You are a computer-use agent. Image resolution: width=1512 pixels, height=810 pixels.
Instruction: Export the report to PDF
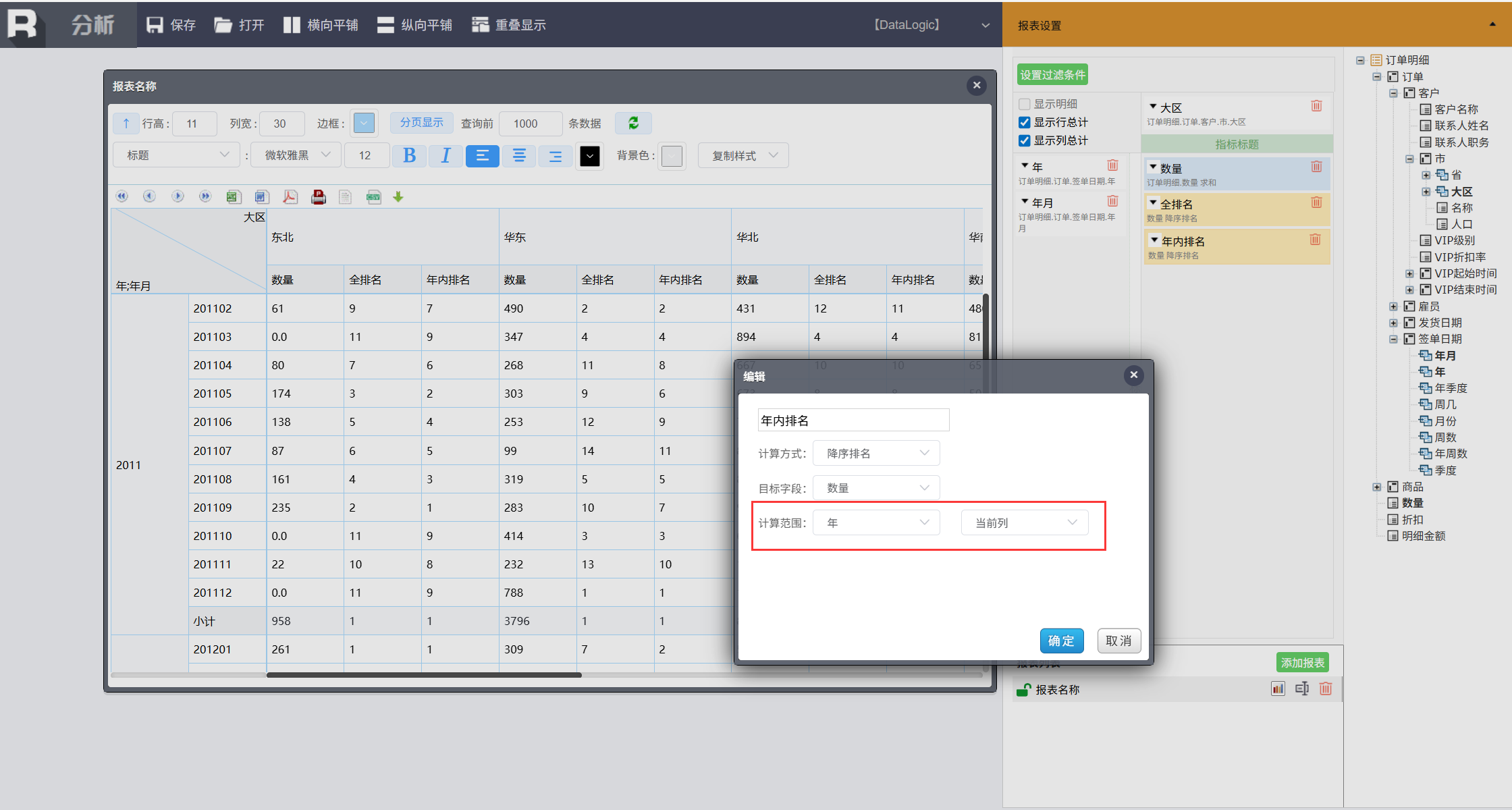pos(290,196)
